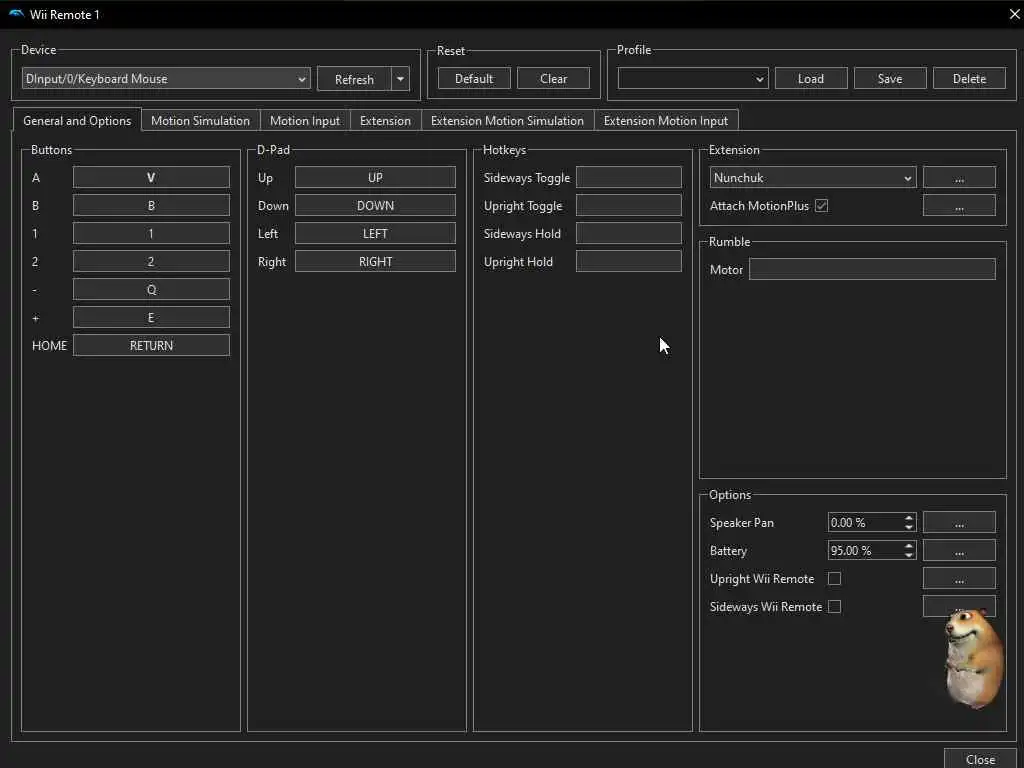Remap the HOME button set to RETURN
The height and width of the screenshot is (768, 1024).
(x=151, y=345)
